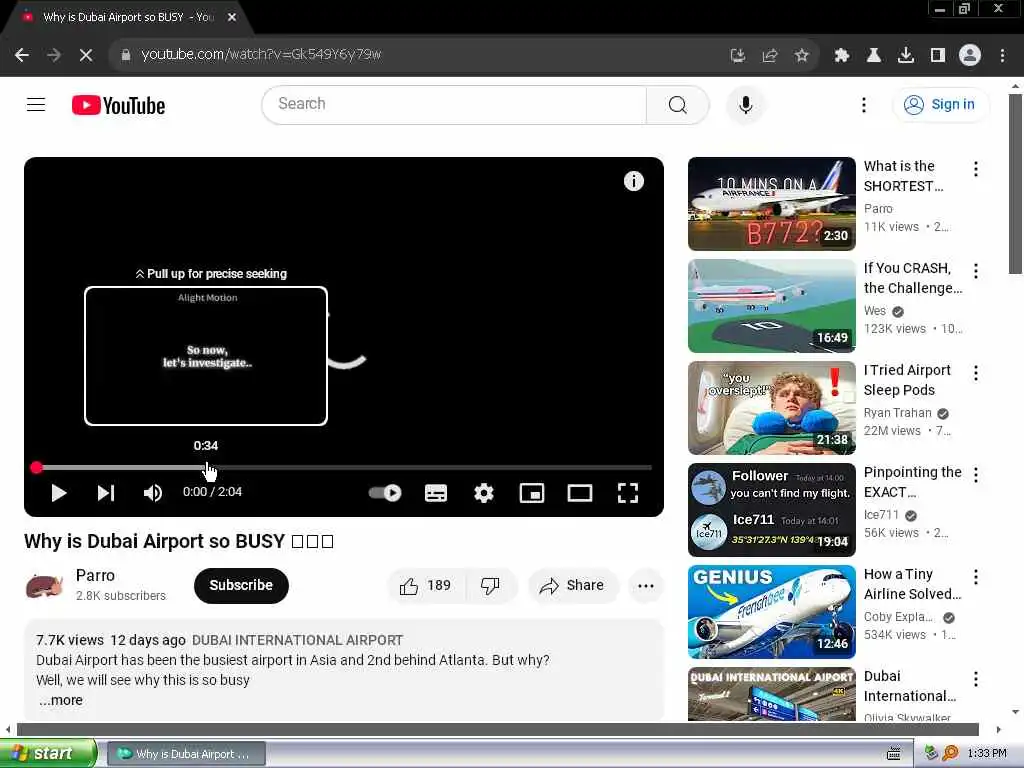The height and width of the screenshot is (768, 1024).
Task: Click the page vertical scrollbar thumb
Action: pos(1015,184)
